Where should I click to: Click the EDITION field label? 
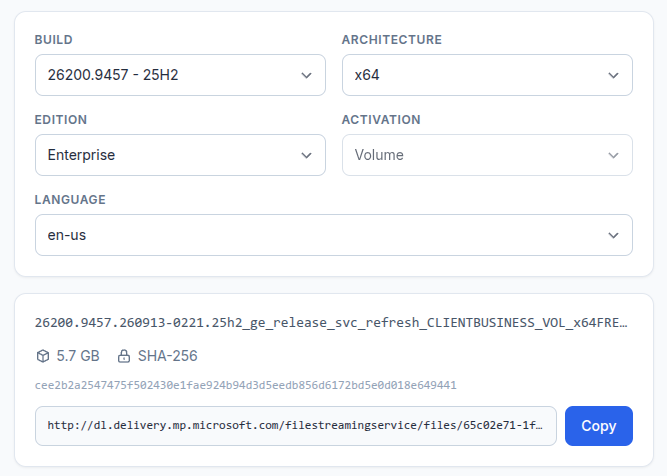(x=61, y=120)
